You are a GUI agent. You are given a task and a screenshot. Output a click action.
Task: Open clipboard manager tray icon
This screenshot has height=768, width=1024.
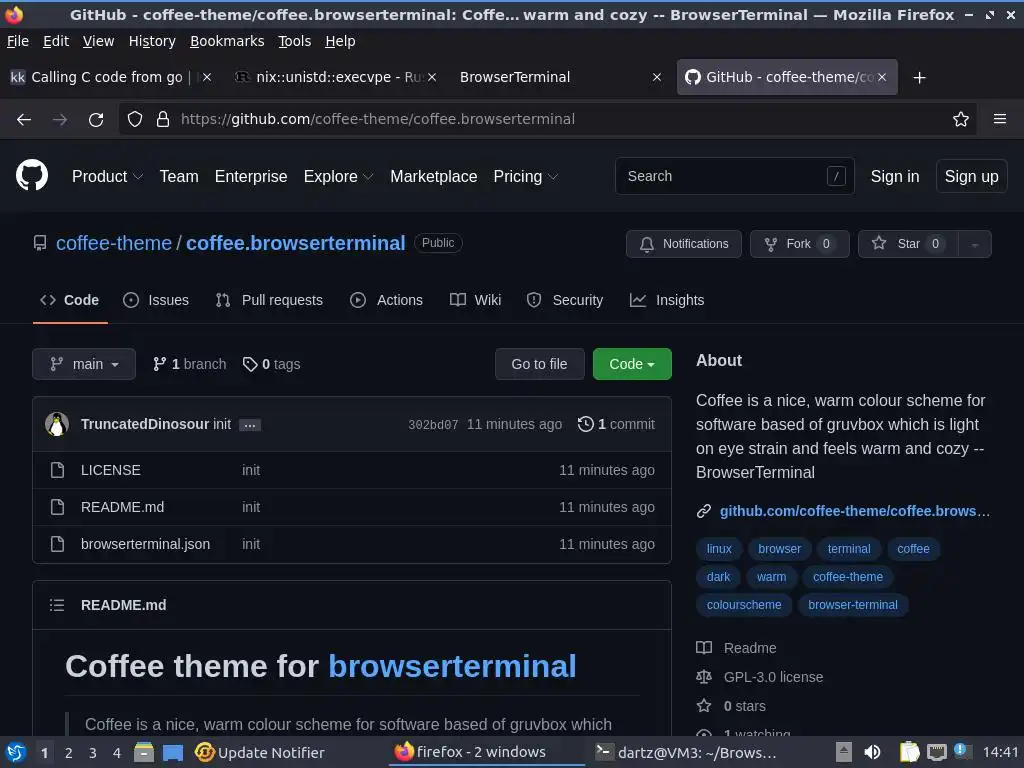[909, 752]
